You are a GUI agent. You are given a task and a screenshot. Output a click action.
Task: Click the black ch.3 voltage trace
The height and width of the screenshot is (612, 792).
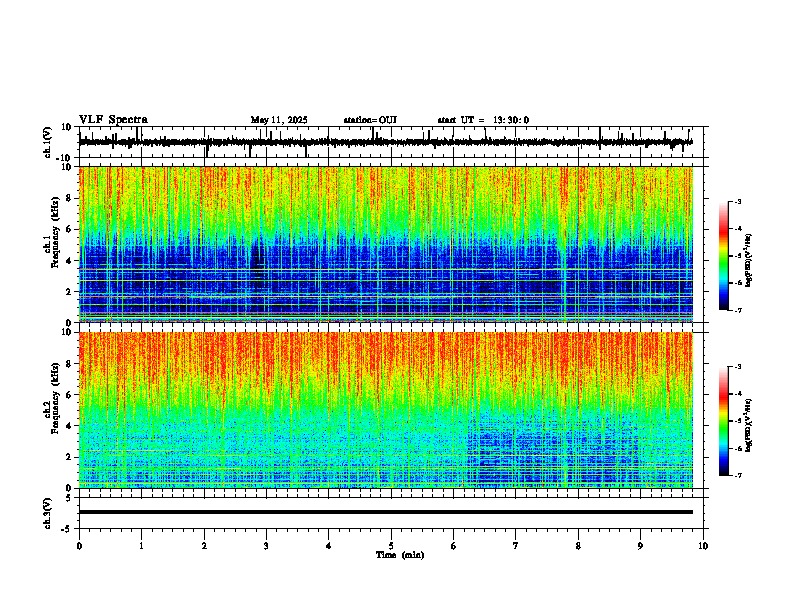coord(386,512)
